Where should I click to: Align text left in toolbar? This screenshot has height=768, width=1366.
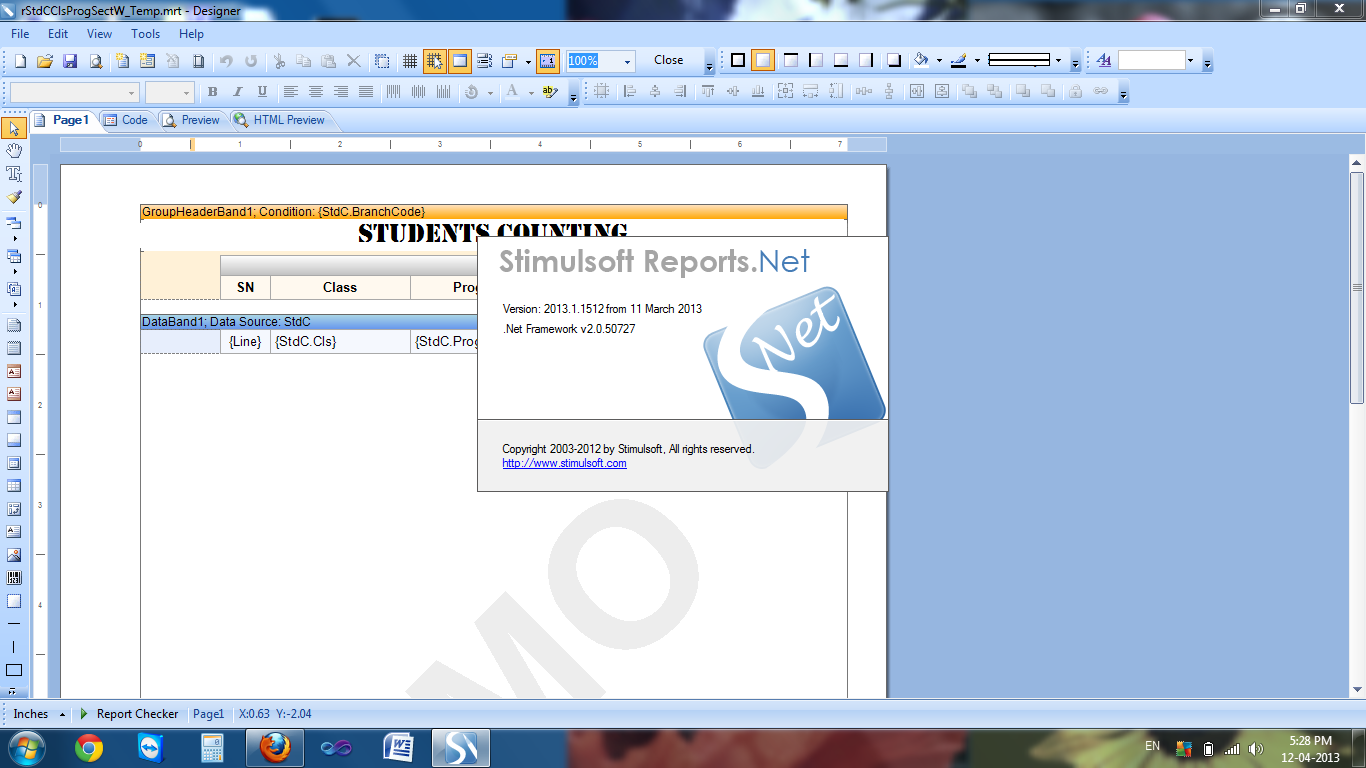(291, 92)
